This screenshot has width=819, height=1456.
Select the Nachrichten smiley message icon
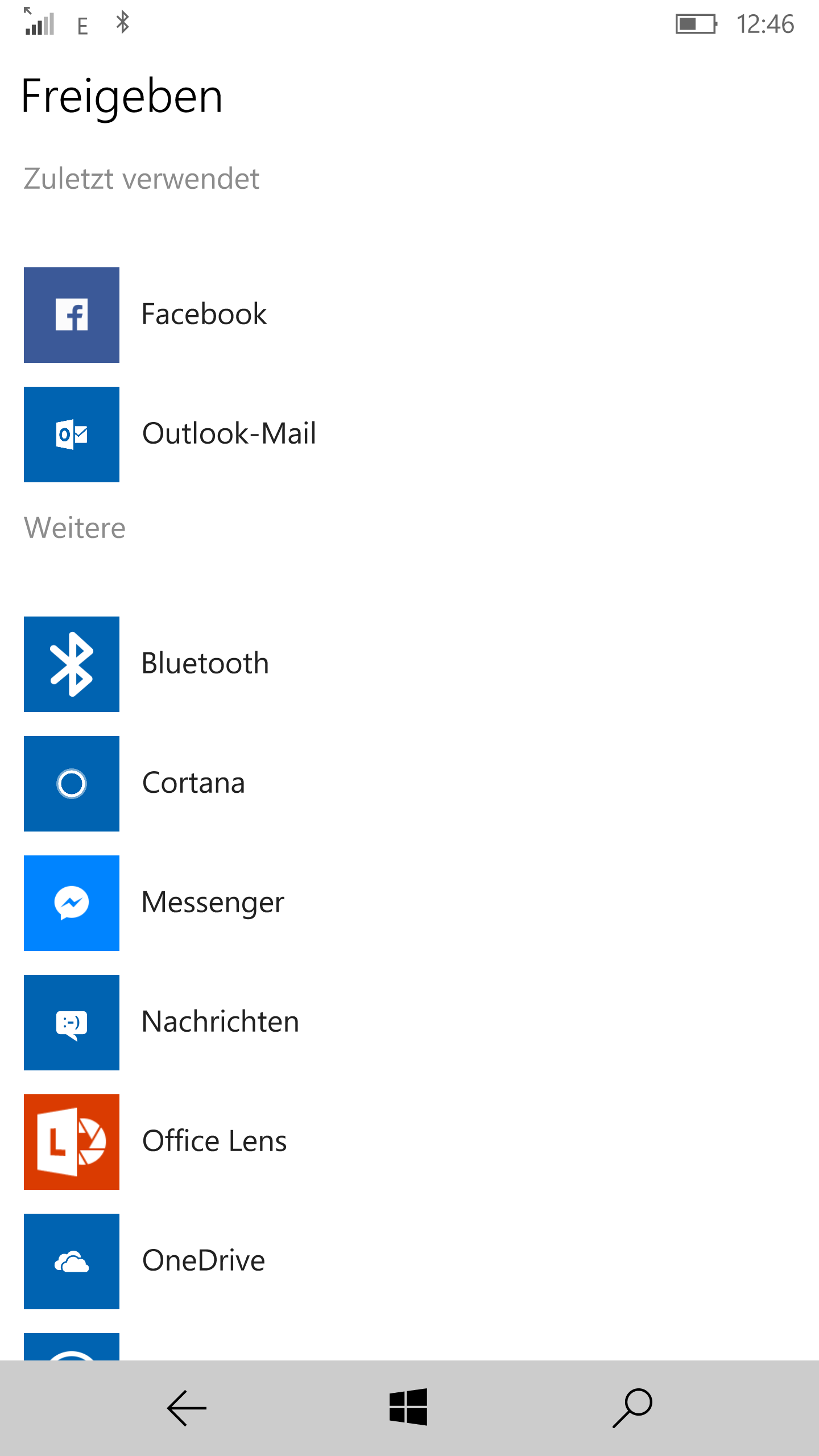72,1023
